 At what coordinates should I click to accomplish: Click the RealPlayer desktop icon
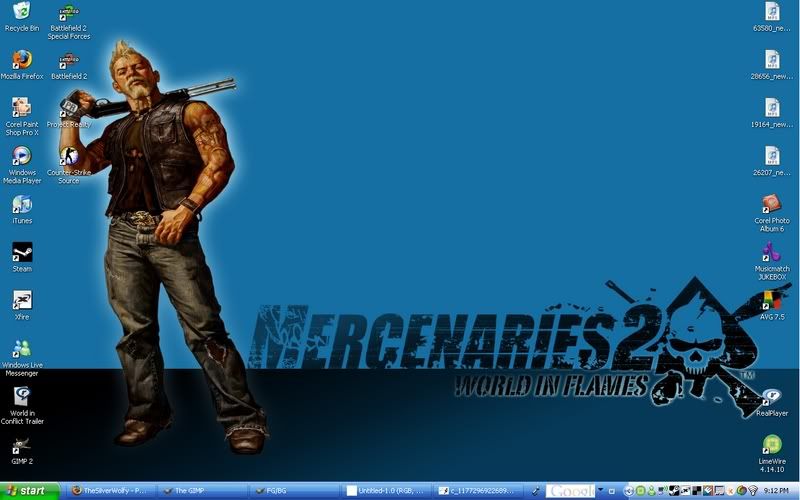[x=772, y=402]
